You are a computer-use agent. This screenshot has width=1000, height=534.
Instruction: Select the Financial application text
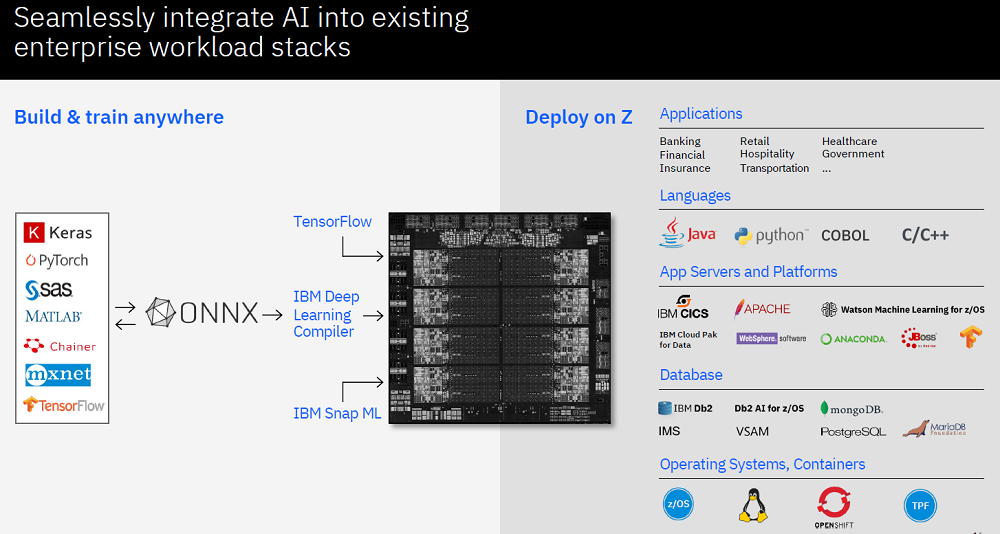tap(682, 155)
